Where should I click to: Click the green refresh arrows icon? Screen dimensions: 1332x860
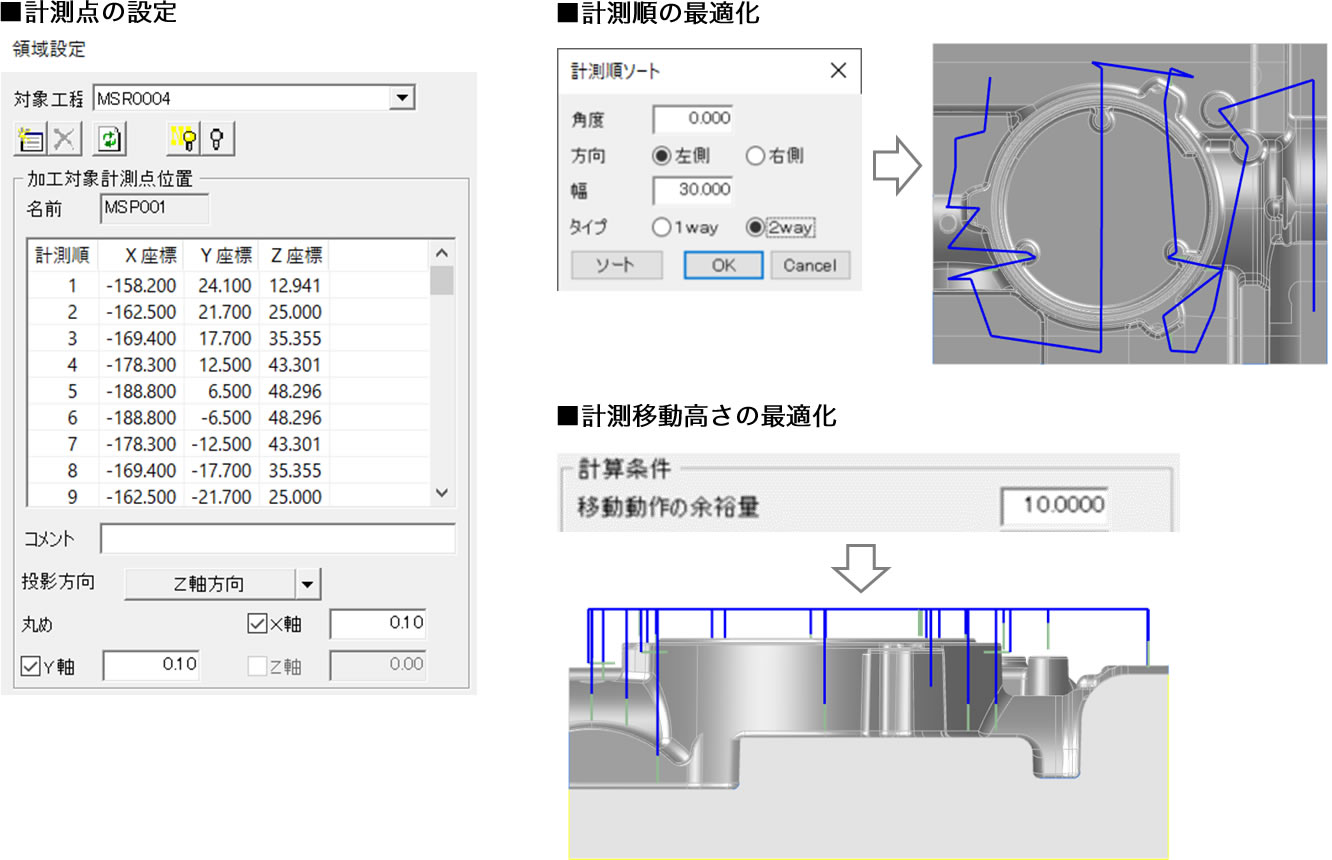[109, 139]
